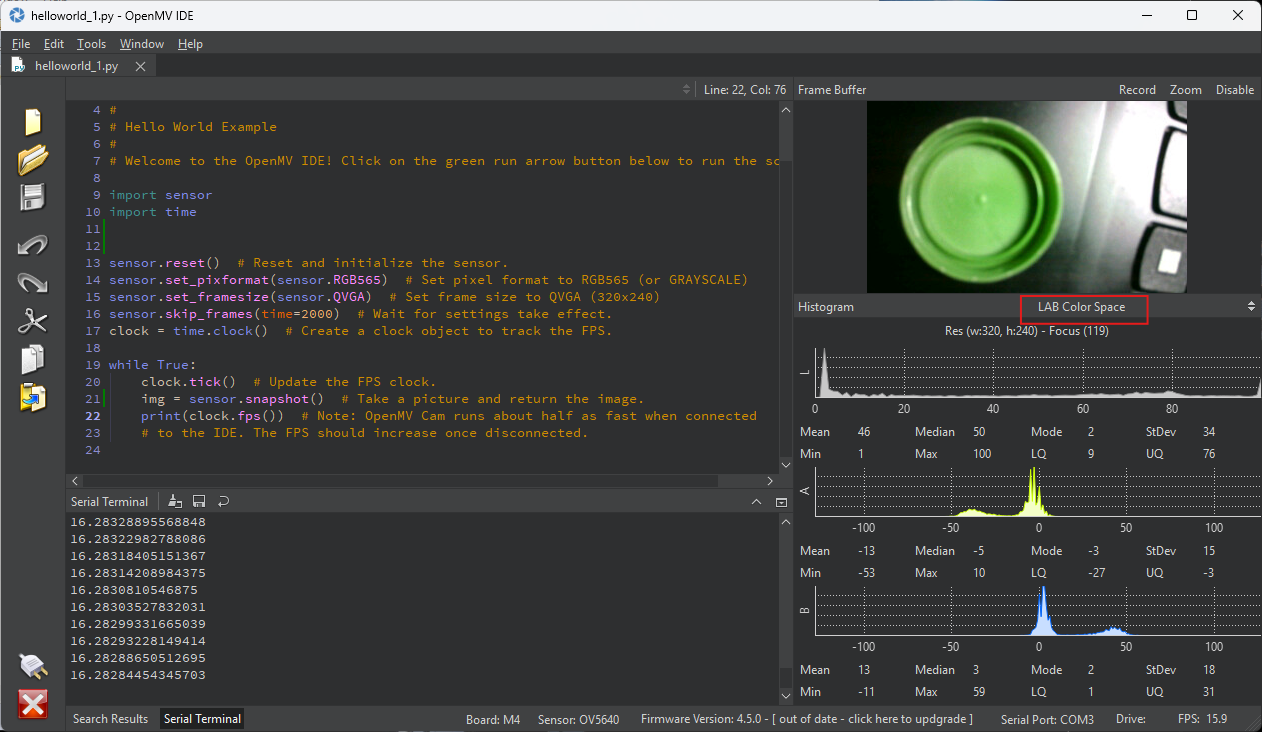Disable the Frame Buffer preview
1262x732 pixels.
pos(1234,90)
